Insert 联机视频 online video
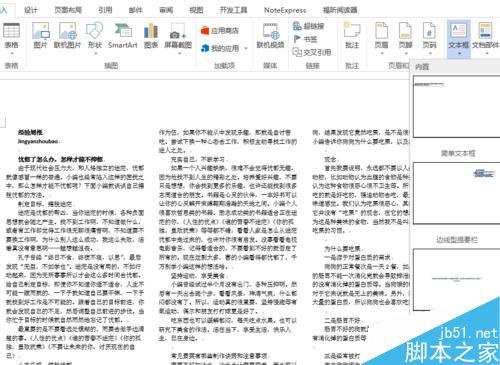Viewport: 500px width, 365px height. point(270,35)
